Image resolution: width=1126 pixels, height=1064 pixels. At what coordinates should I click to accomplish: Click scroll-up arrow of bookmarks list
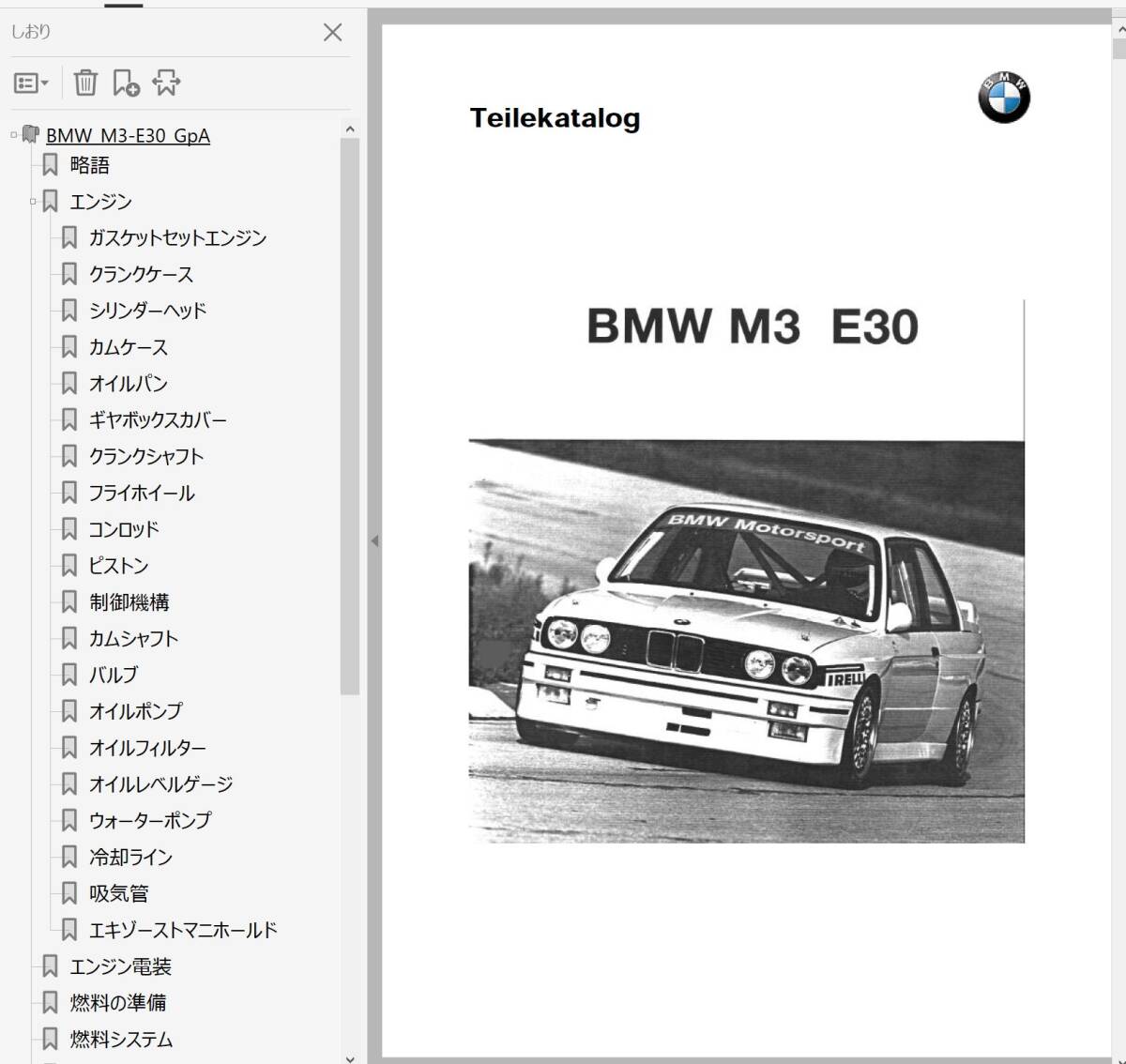(350, 129)
